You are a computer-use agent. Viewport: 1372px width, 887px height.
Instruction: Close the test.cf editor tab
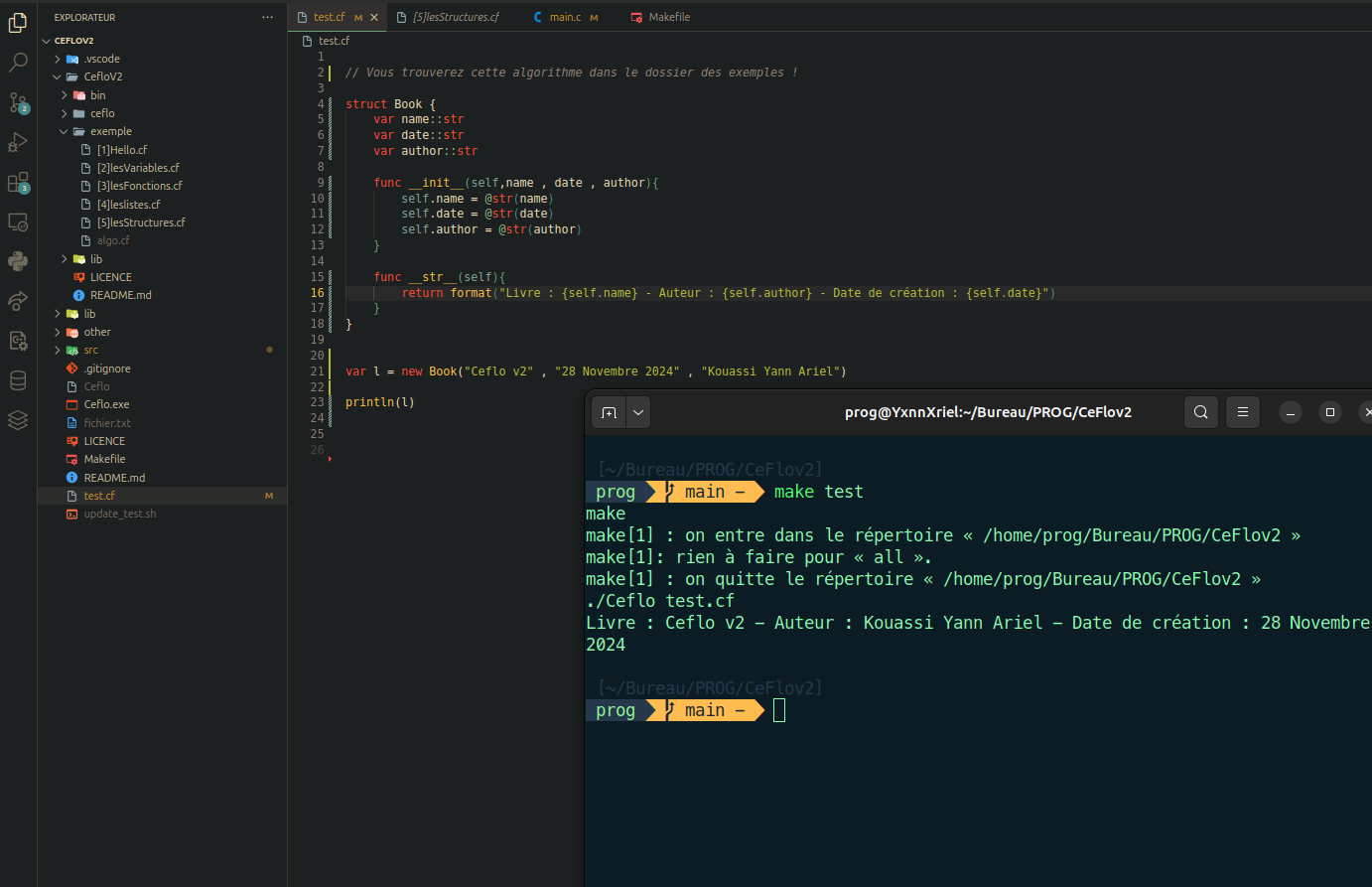coord(374,17)
